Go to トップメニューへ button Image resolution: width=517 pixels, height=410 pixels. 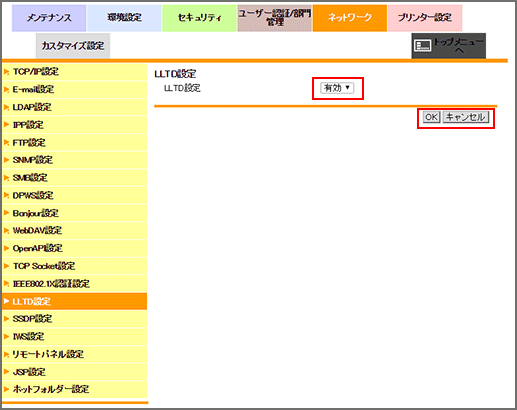(449, 46)
